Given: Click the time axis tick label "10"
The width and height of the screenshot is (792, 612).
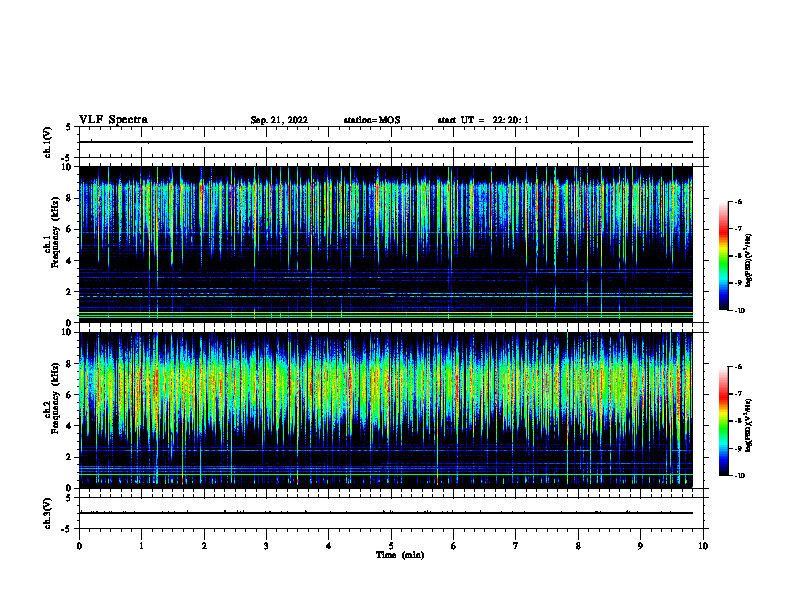Looking at the screenshot, I should [703, 546].
